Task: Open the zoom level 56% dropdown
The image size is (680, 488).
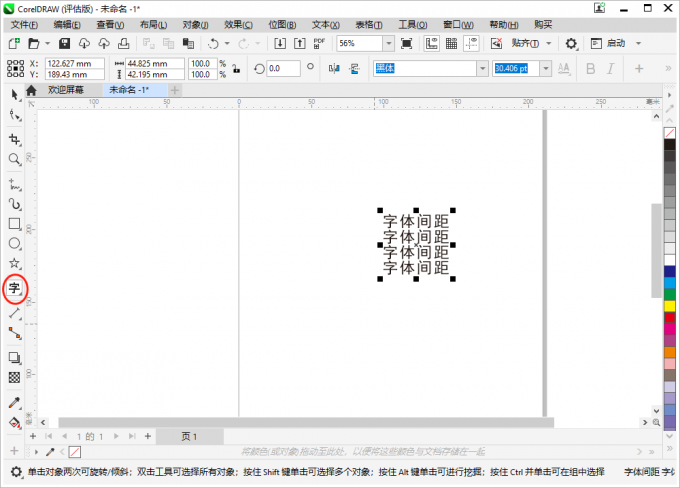Action: pos(387,44)
